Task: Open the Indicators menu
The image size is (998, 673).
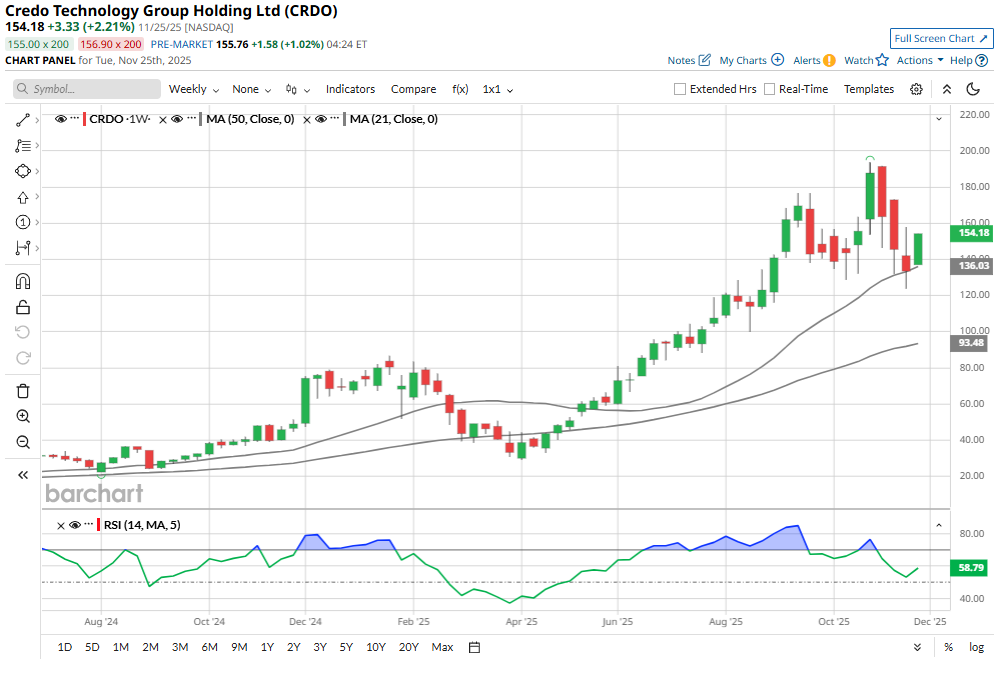Action: point(350,89)
